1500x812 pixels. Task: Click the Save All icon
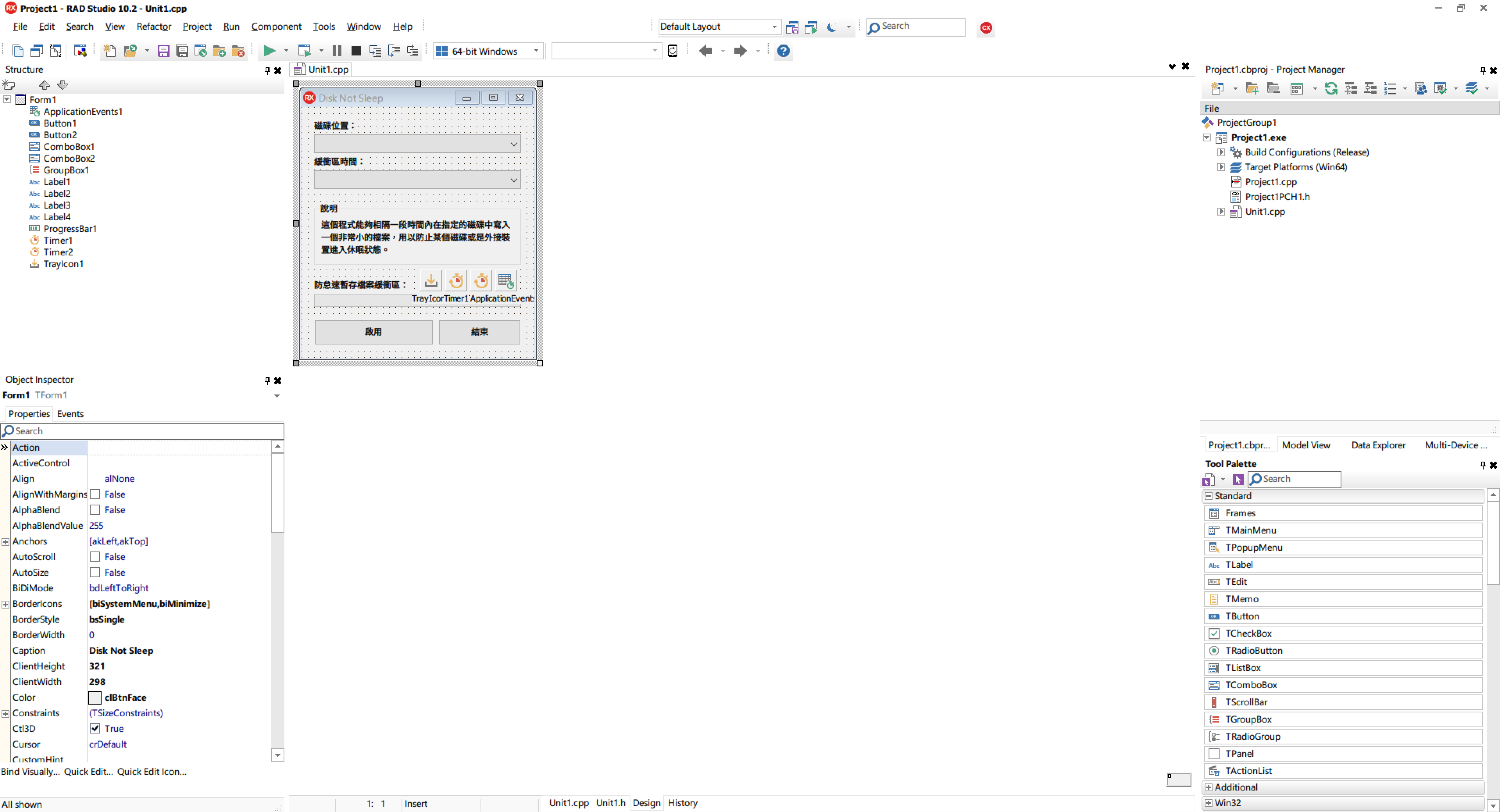pos(182,51)
